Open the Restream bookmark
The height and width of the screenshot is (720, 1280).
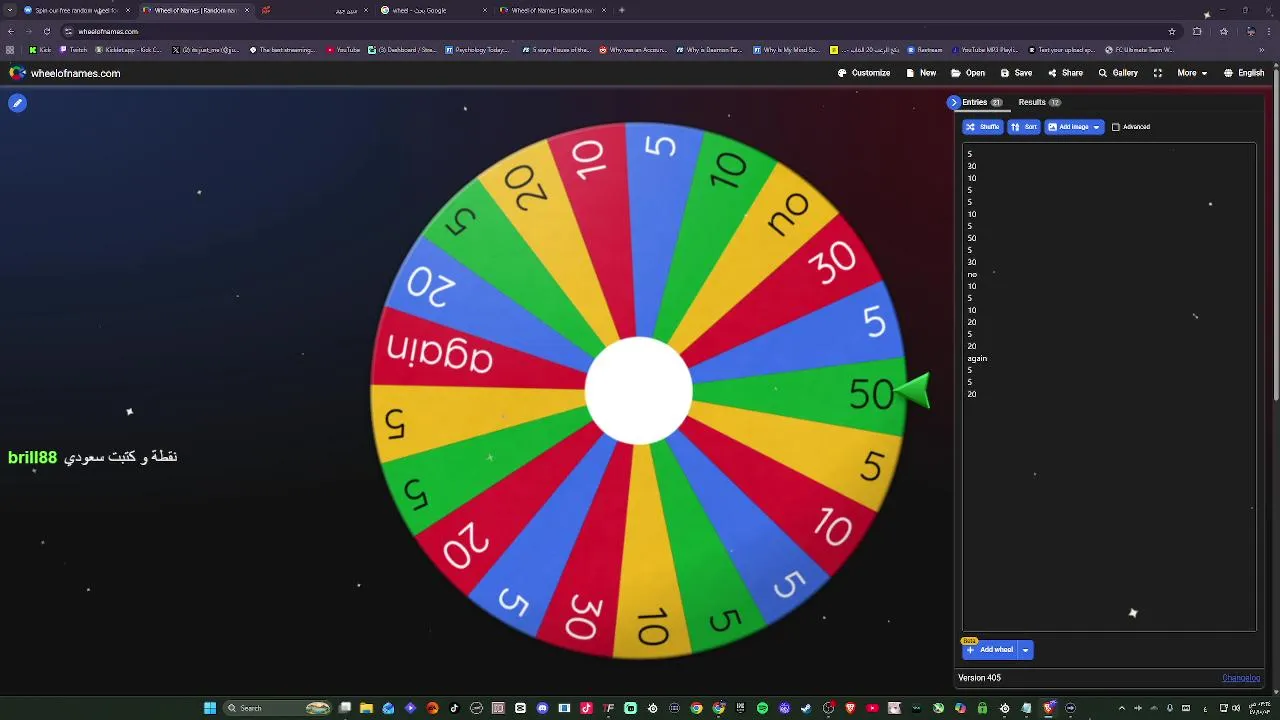[x=925, y=49]
